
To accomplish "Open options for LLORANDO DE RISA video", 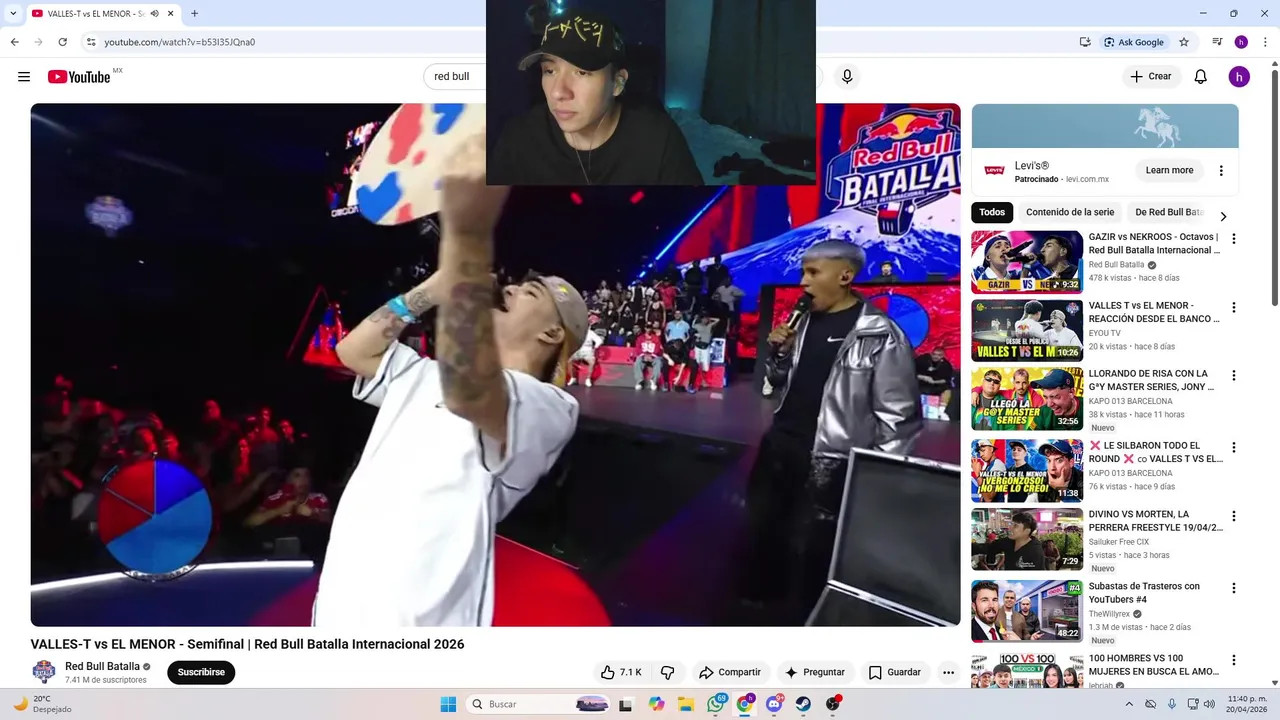I will click(x=1233, y=375).
